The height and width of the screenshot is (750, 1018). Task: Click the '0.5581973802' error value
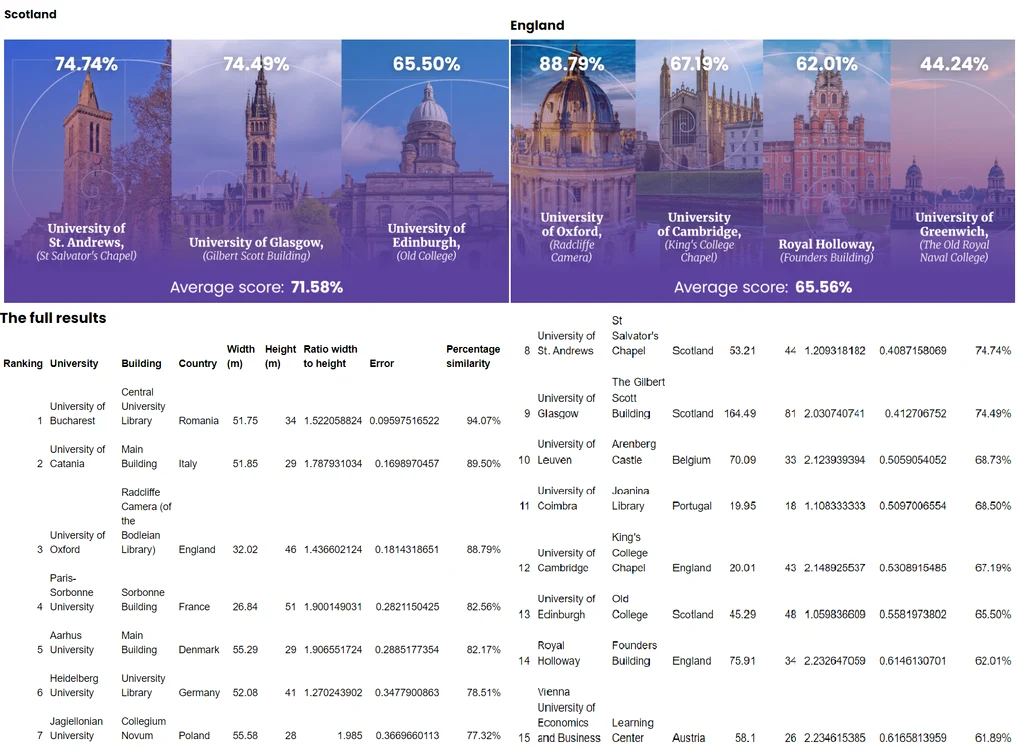(913, 614)
